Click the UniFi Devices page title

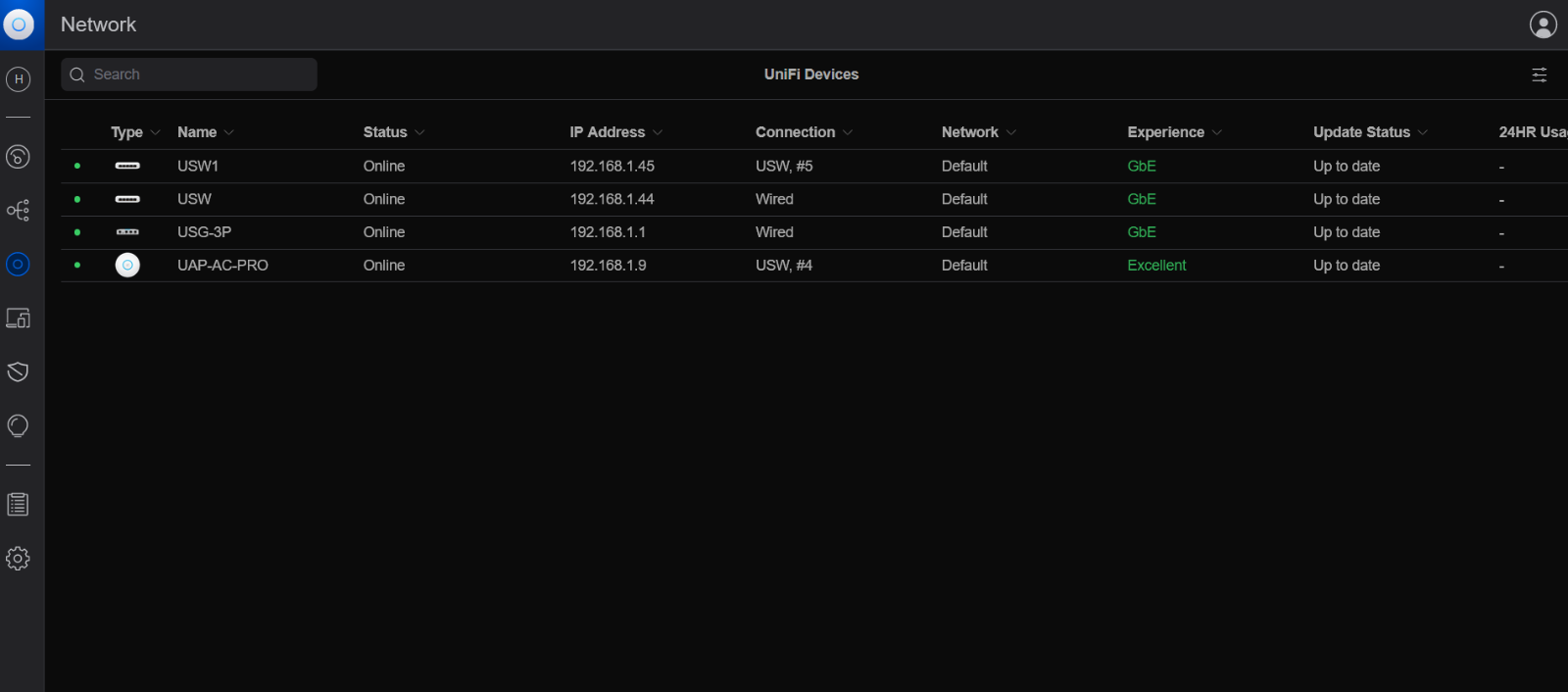coord(811,74)
